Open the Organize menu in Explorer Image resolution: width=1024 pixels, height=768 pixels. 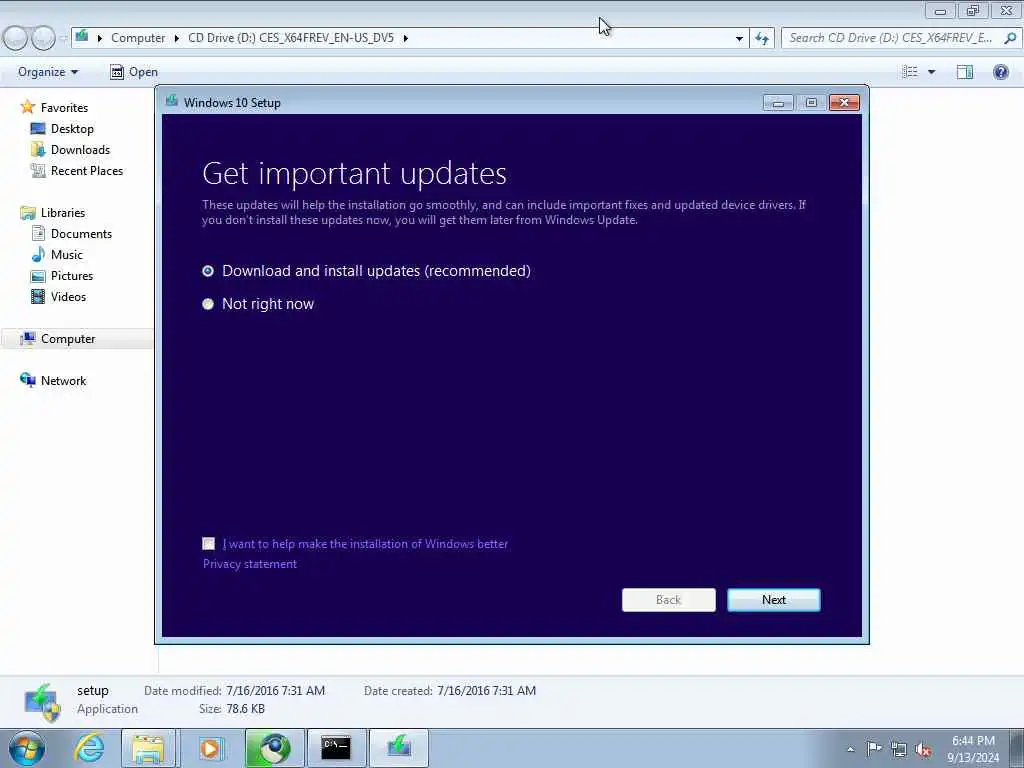coord(48,72)
